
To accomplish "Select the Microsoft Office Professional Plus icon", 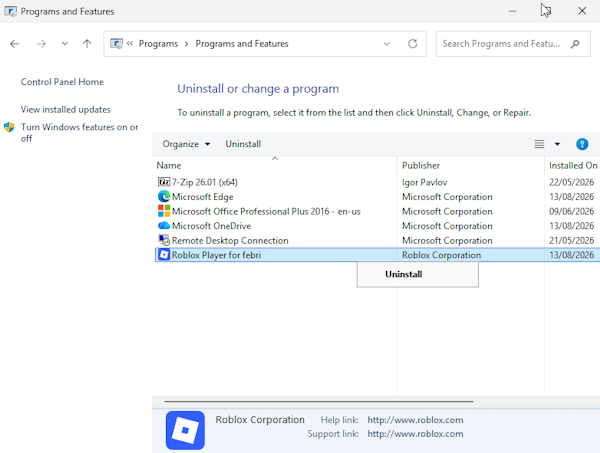I will [164, 211].
